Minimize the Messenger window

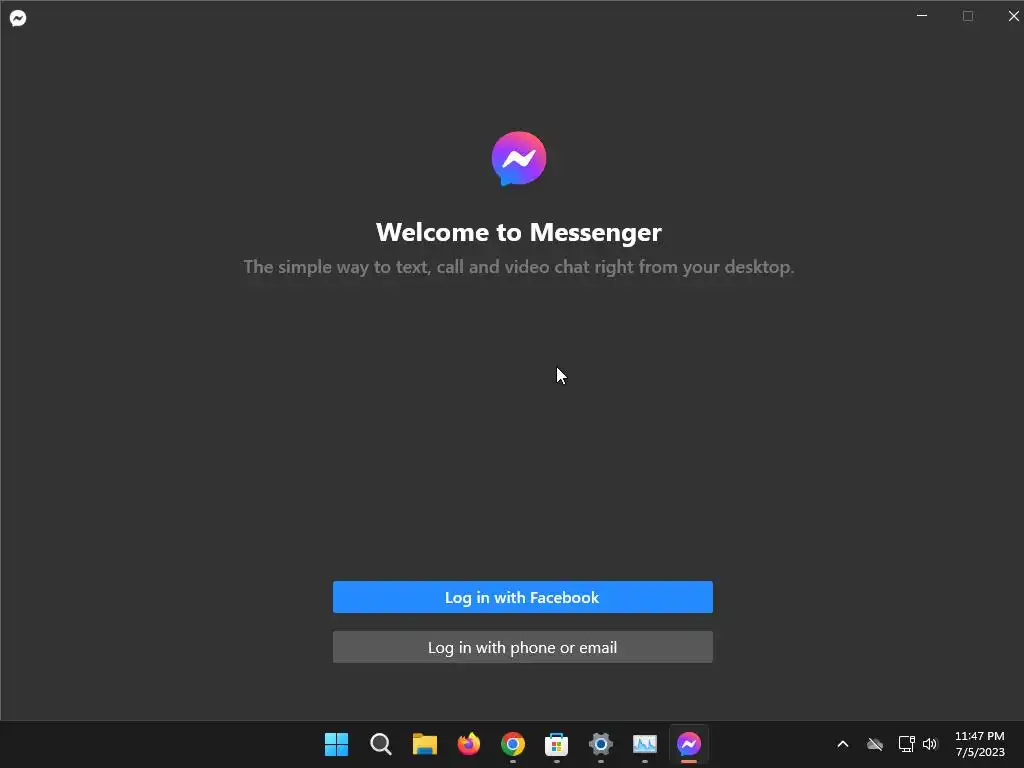922,16
